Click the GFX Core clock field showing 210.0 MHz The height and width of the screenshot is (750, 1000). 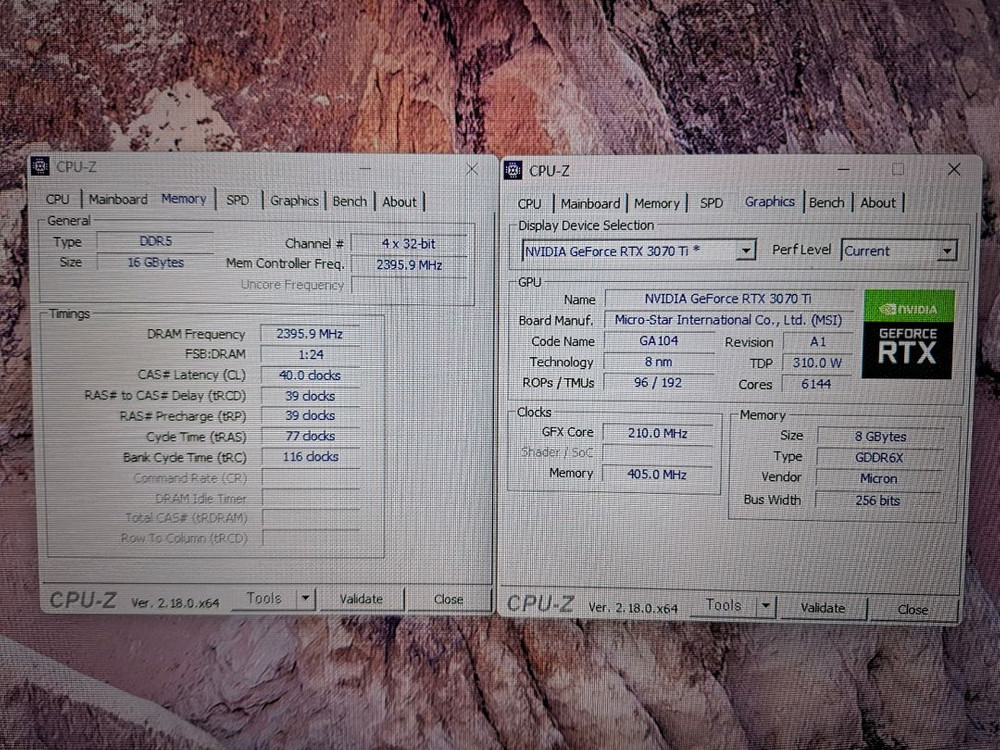(x=656, y=433)
